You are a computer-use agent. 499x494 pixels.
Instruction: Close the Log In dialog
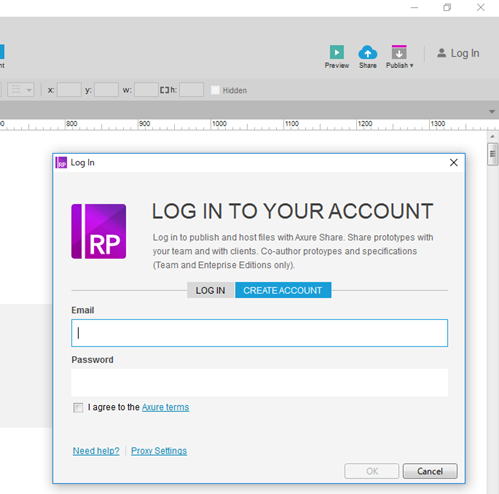[454, 163]
